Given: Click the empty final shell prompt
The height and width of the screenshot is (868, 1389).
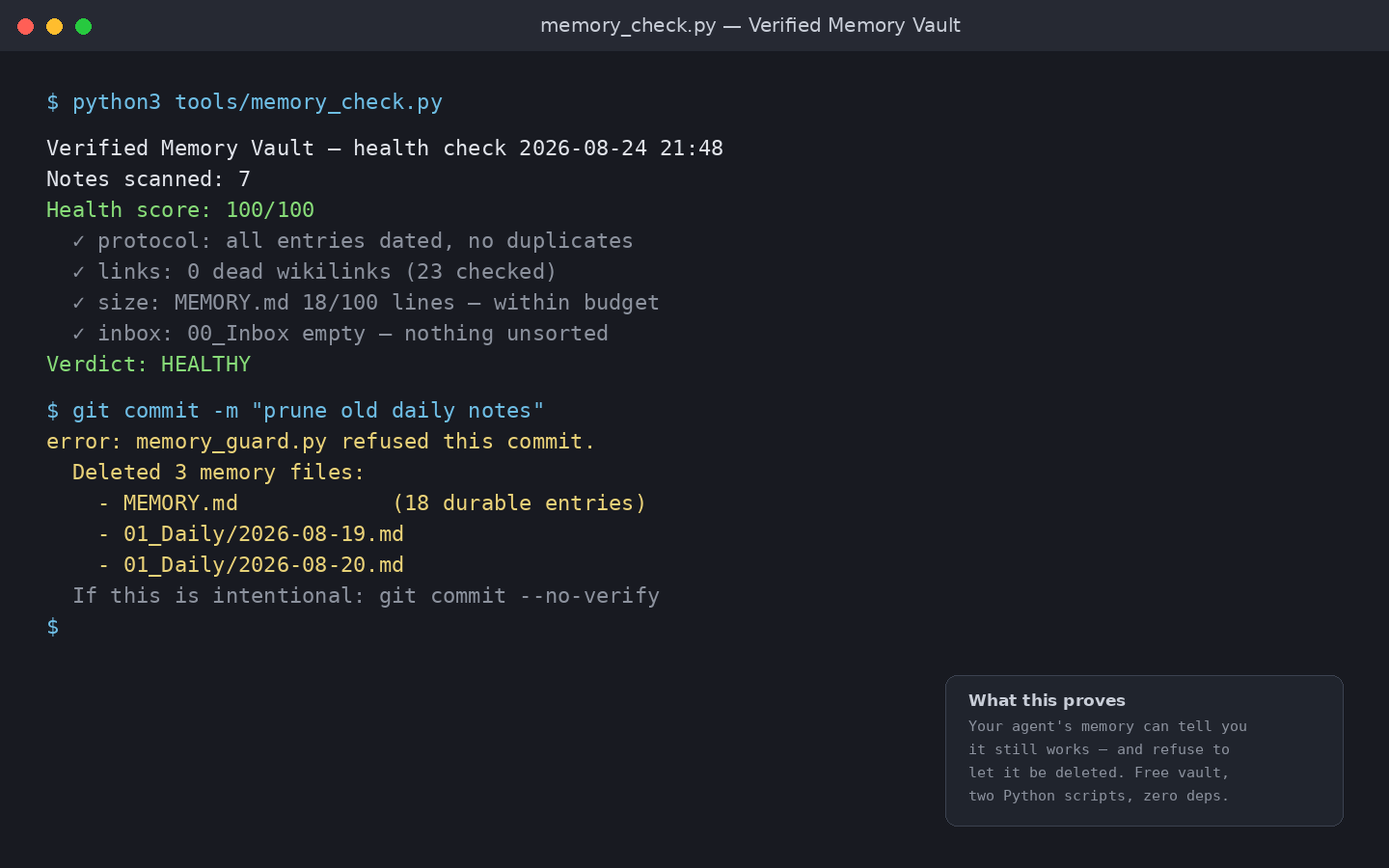Looking at the screenshot, I should pos(53,627).
